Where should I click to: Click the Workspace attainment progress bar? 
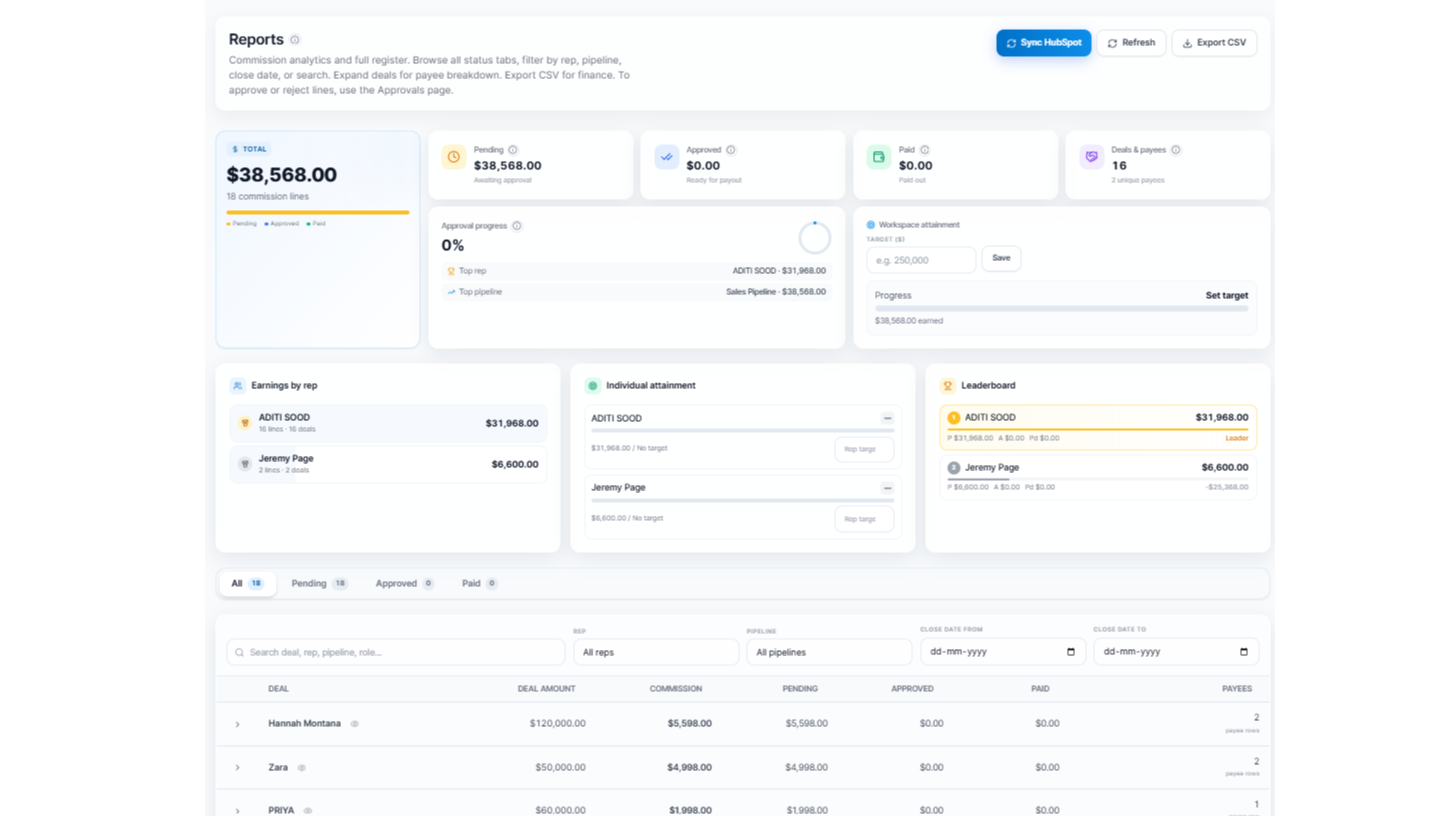tap(1061, 309)
